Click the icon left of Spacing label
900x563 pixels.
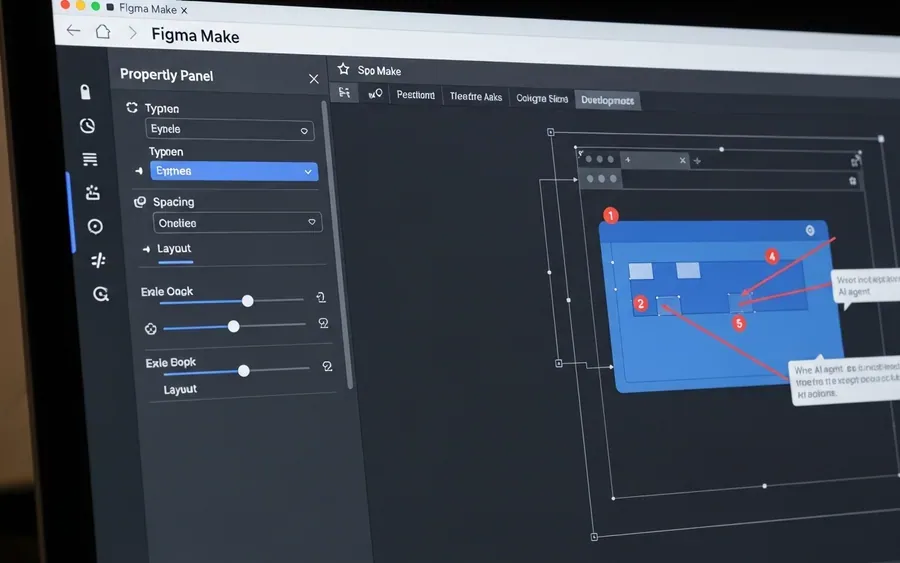point(140,201)
